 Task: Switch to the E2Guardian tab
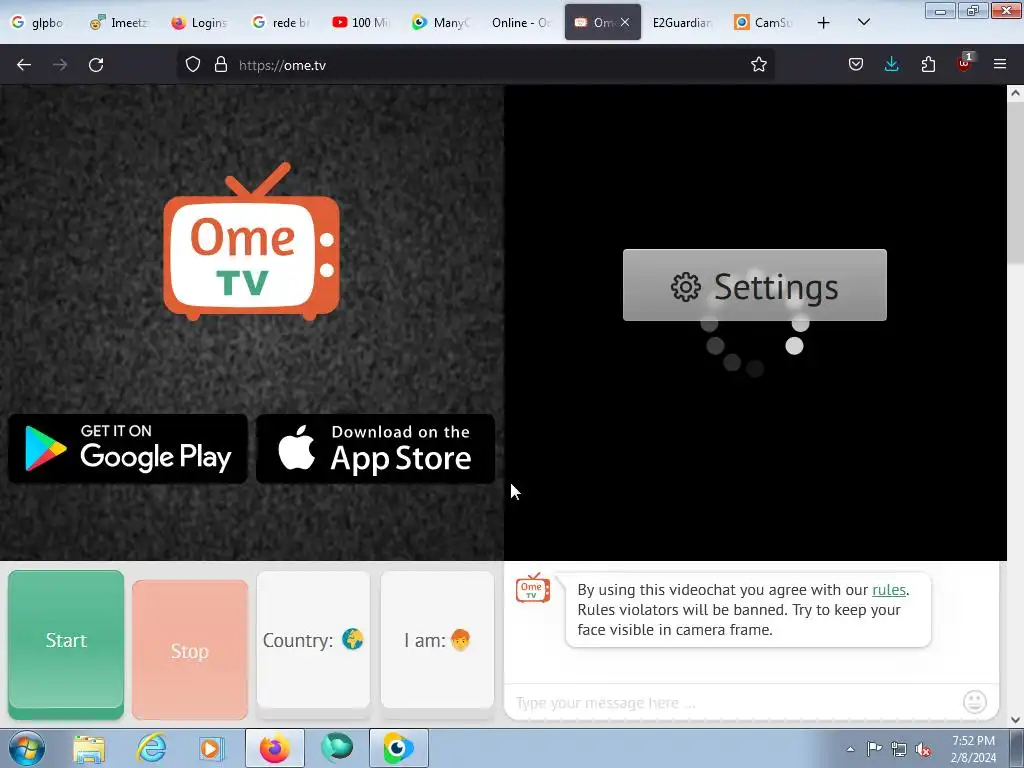coord(682,22)
